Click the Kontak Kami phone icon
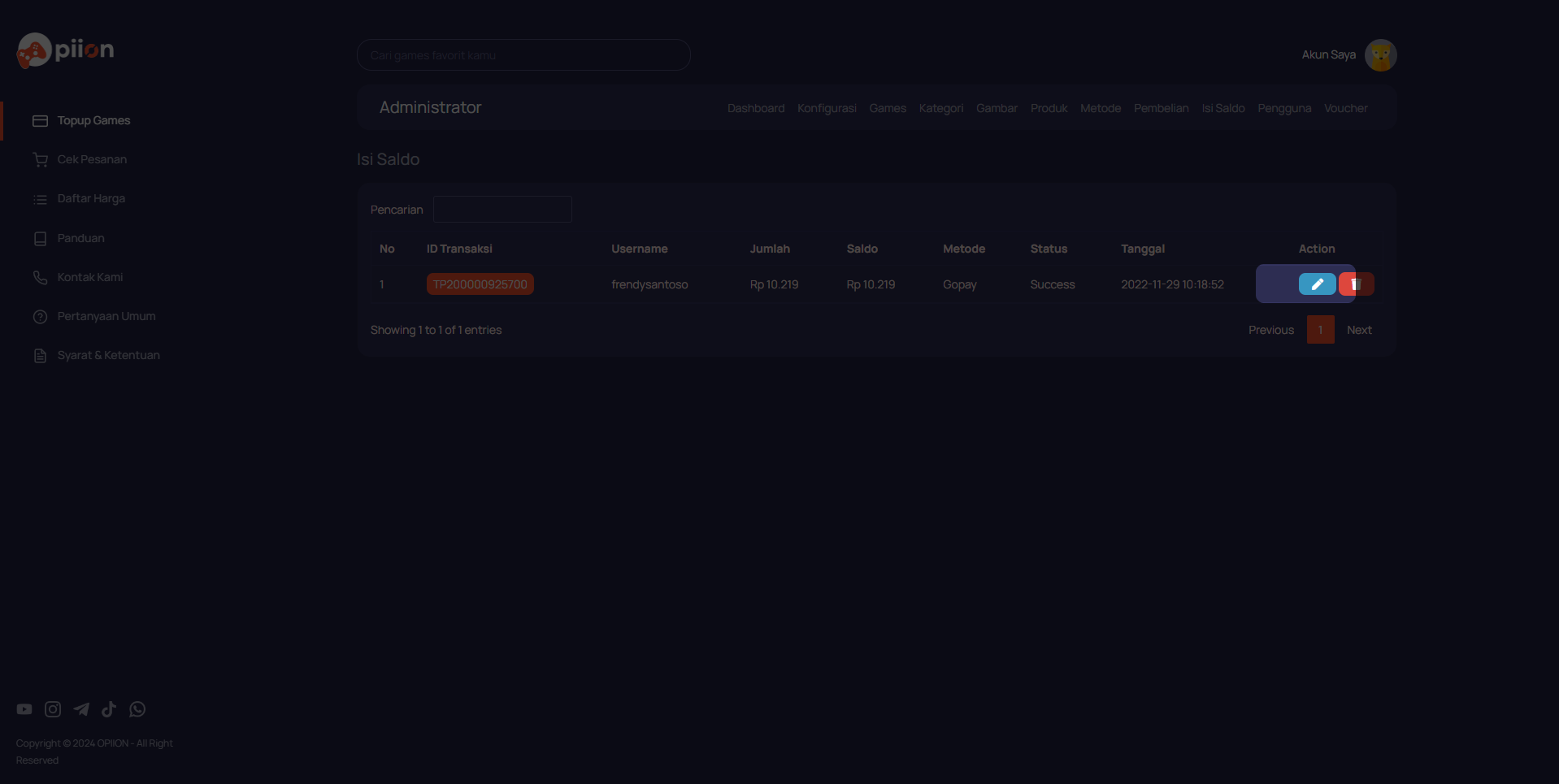 coord(40,277)
